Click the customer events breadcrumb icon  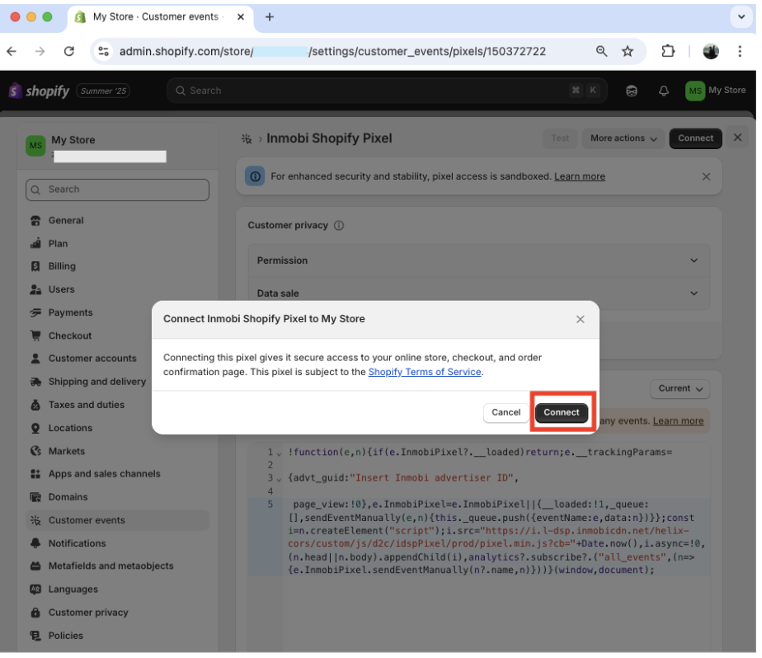click(247, 139)
